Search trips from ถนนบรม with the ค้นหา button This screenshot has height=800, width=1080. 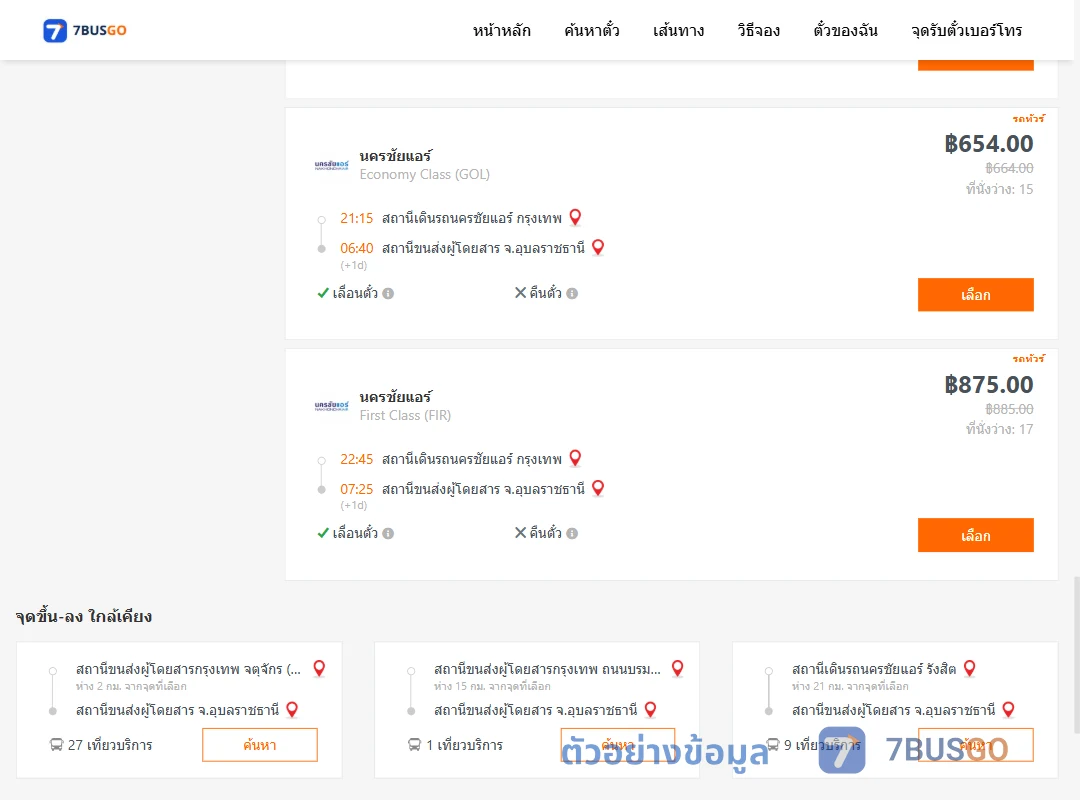point(618,745)
